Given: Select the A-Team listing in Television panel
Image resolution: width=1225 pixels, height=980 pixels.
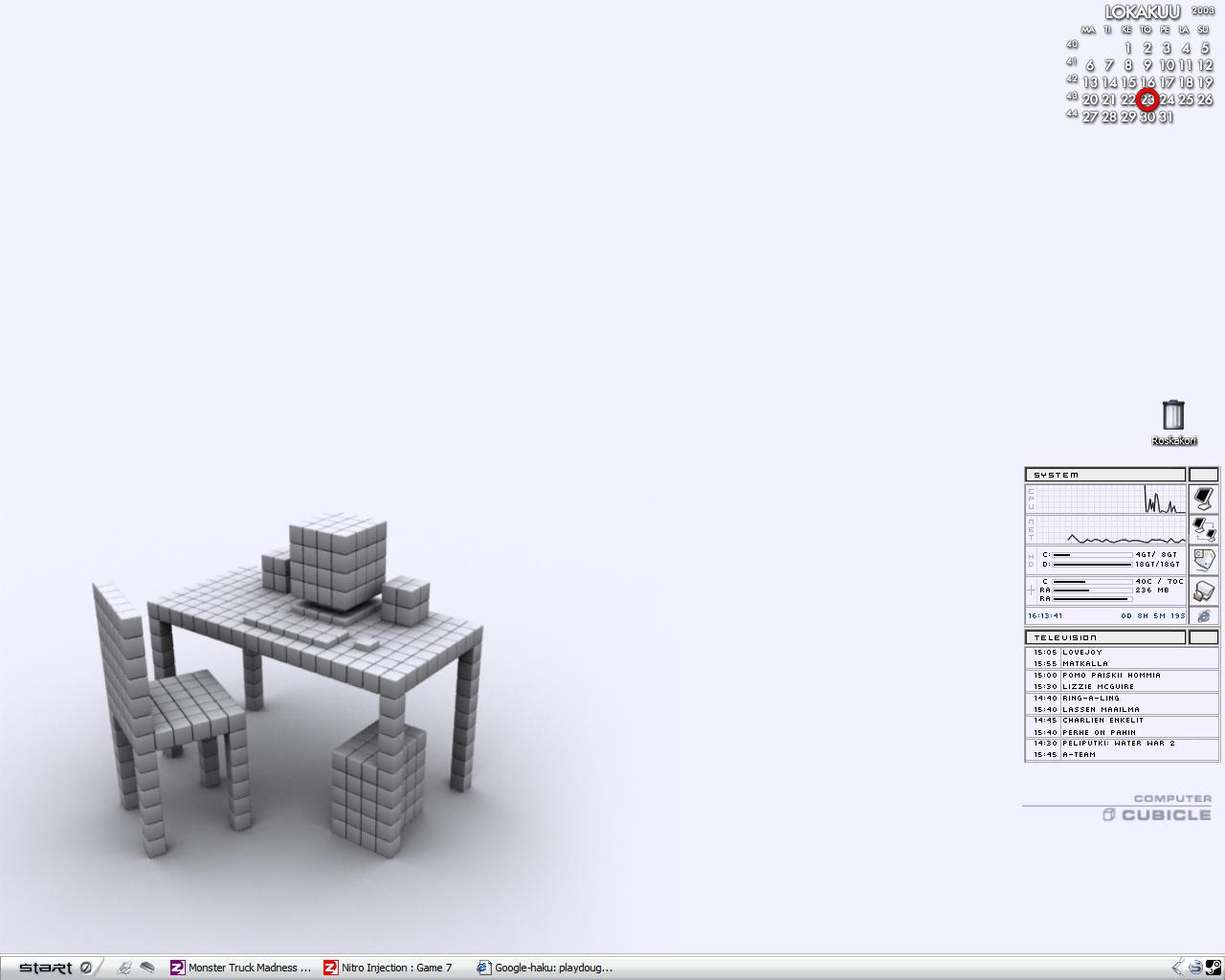Looking at the screenshot, I should (x=1080, y=755).
